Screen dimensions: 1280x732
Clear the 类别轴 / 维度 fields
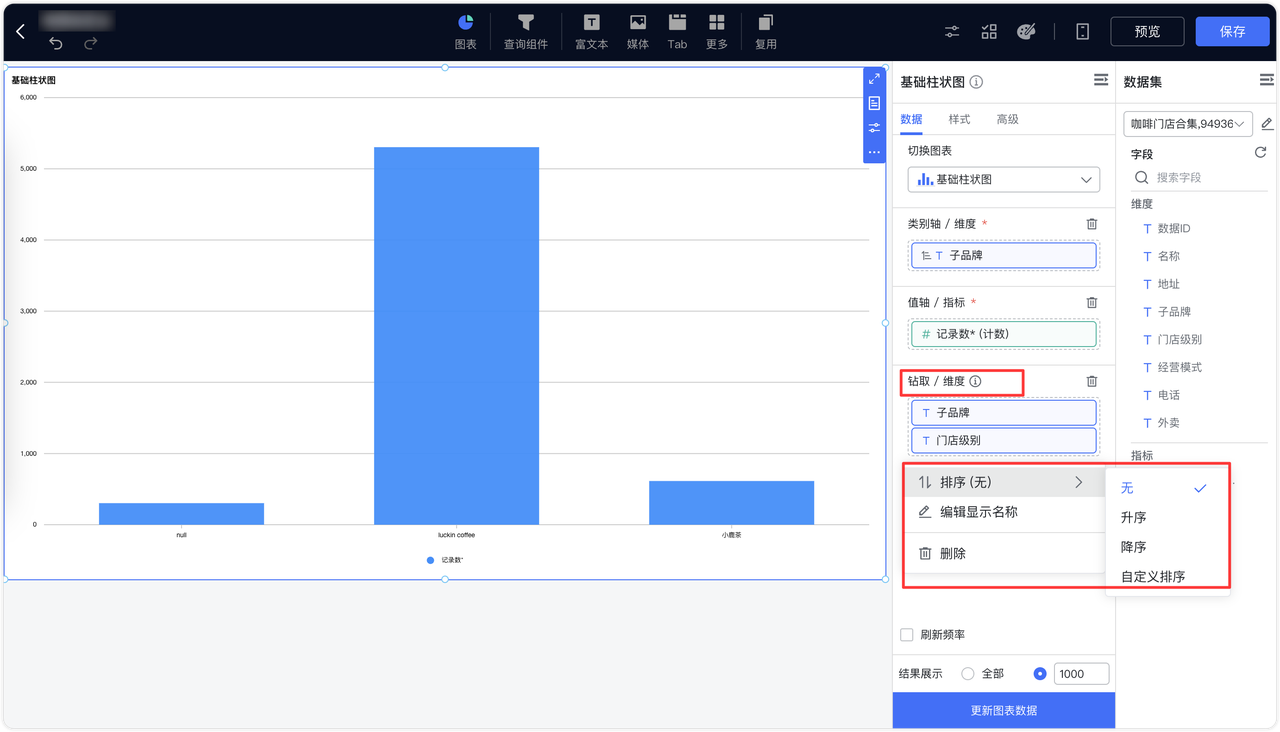tap(1092, 224)
